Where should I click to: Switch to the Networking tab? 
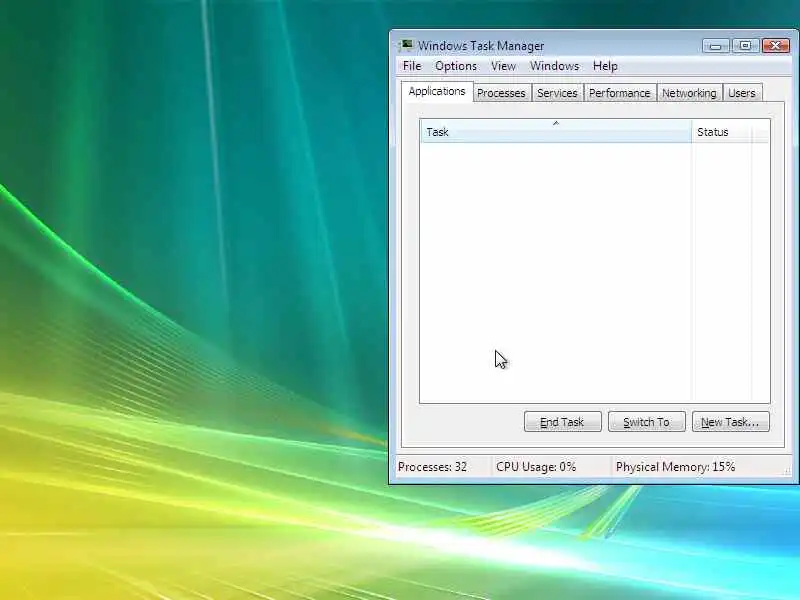pos(689,93)
